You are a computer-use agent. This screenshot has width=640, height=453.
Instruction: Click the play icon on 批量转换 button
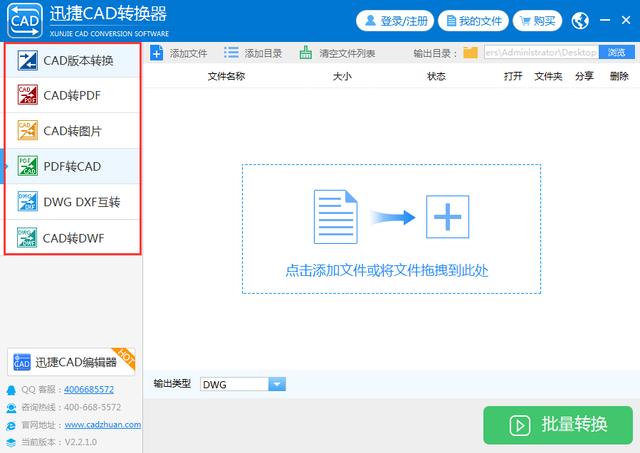pos(520,425)
